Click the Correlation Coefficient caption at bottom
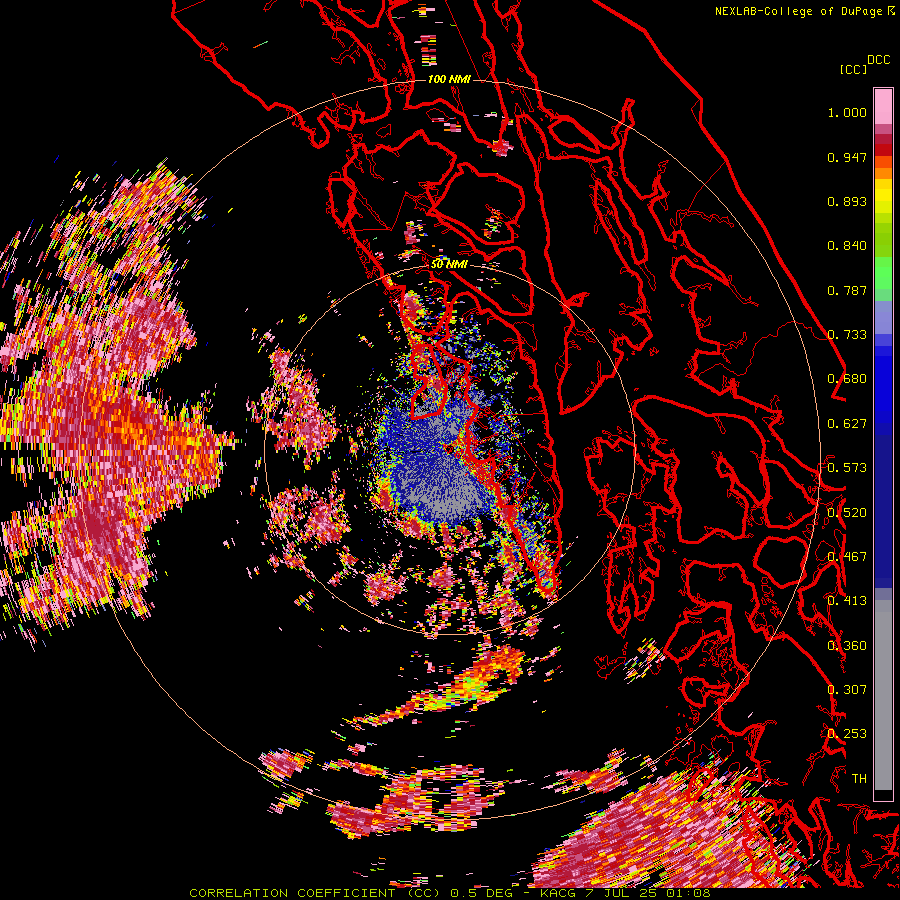This screenshot has width=900, height=900. (315, 893)
